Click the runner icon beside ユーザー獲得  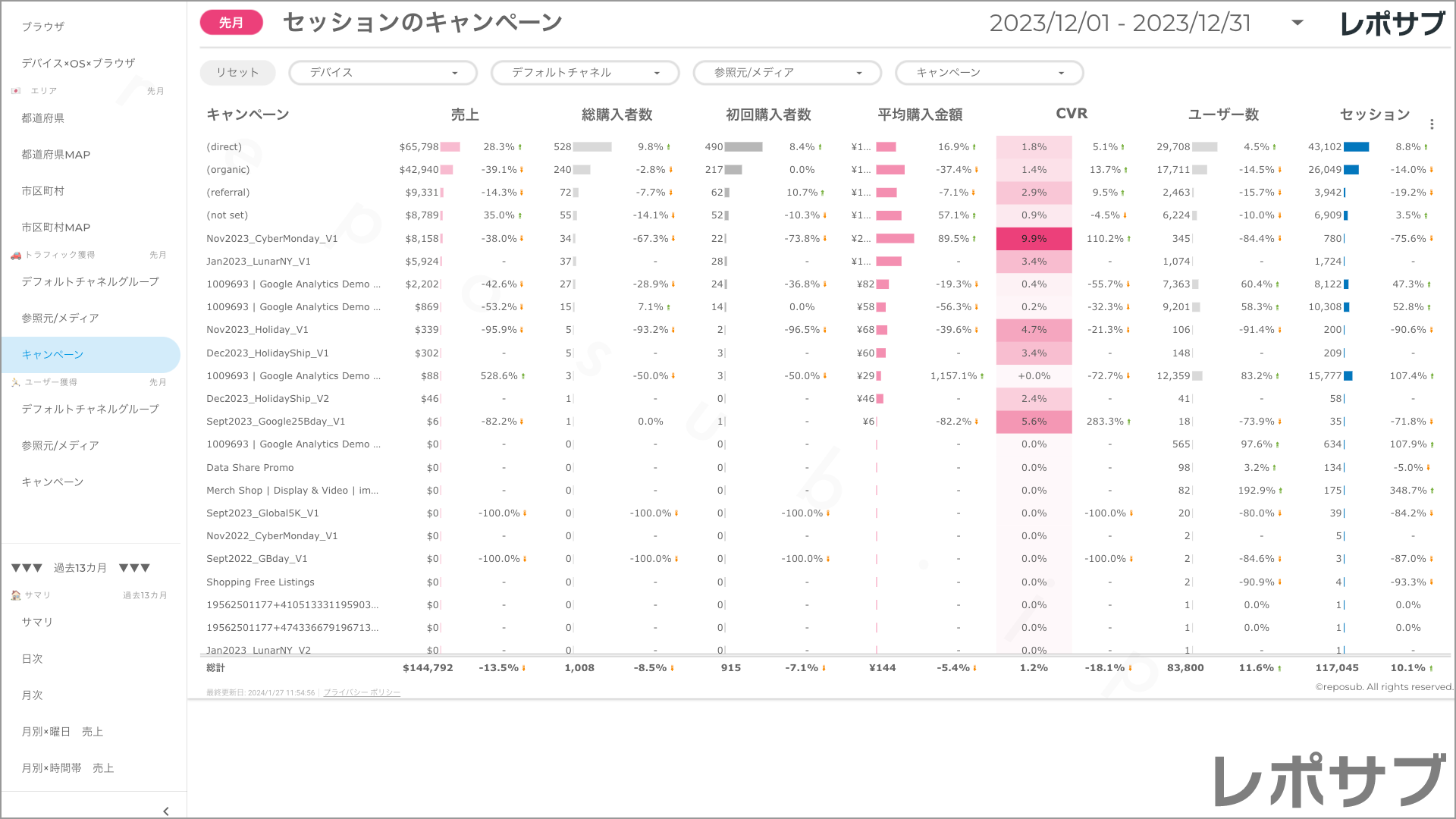pos(16,382)
